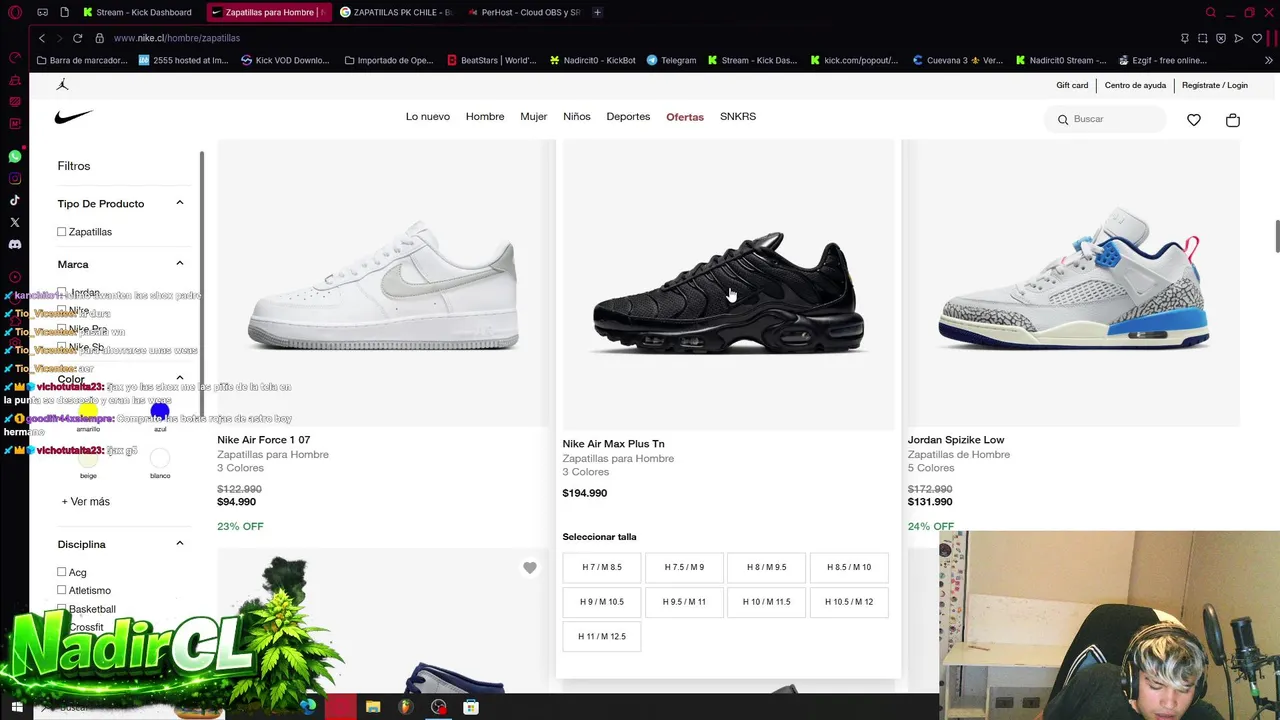Open the Centro de ayuda link
Image resolution: width=1280 pixels, height=720 pixels.
click(x=1135, y=85)
